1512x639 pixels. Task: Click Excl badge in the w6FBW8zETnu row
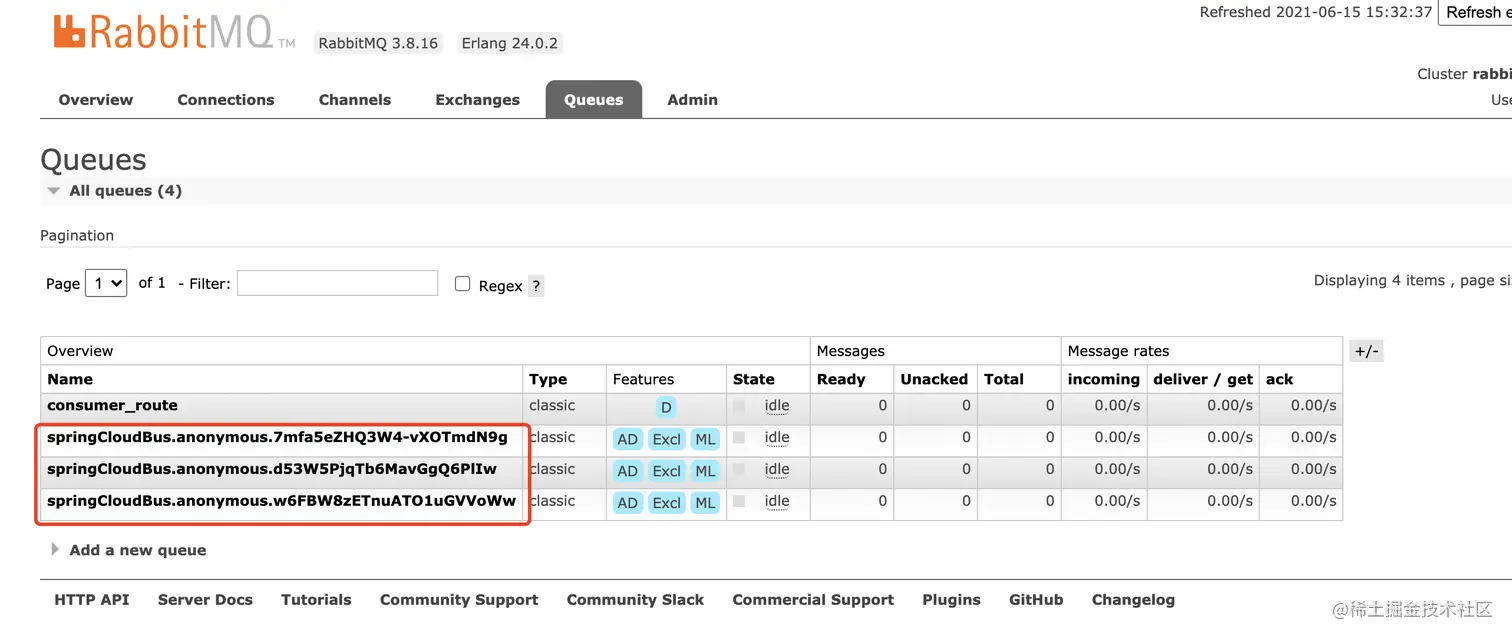click(x=666, y=503)
